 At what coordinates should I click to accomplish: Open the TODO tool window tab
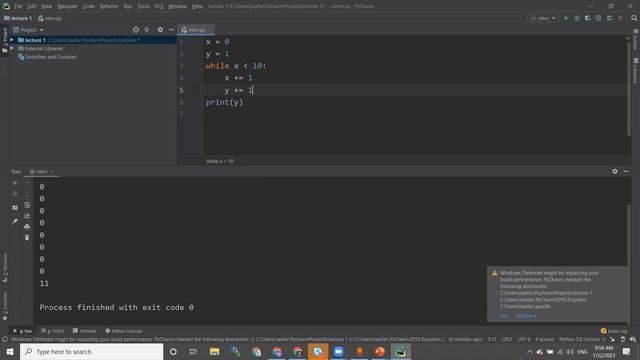pyautogui.click(x=53, y=331)
